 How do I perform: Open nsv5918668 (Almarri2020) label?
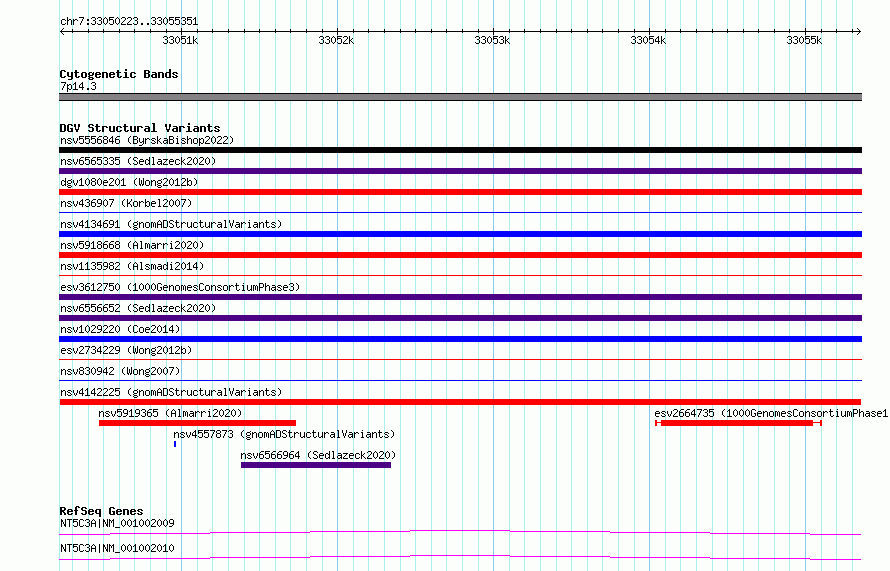click(x=132, y=245)
